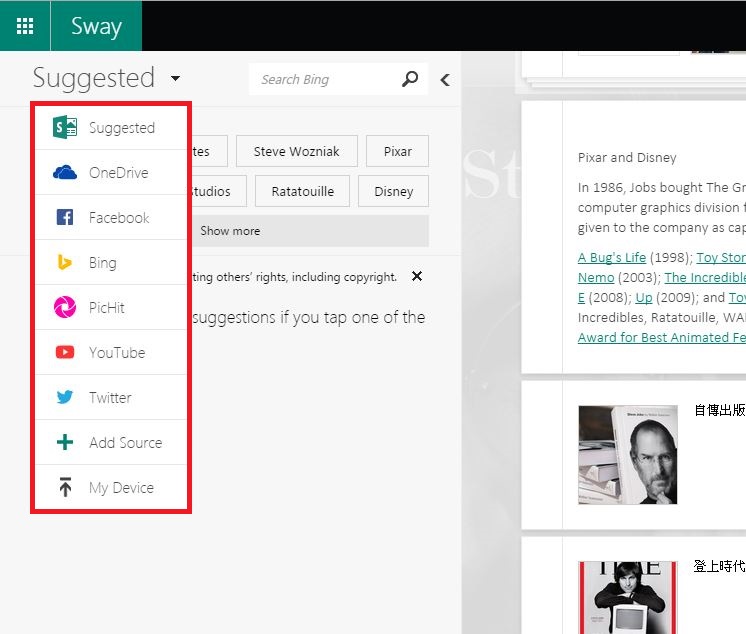746x634 pixels.
Task: Click the Suggested Sway icon in the menu
Action: click(x=65, y=127)
